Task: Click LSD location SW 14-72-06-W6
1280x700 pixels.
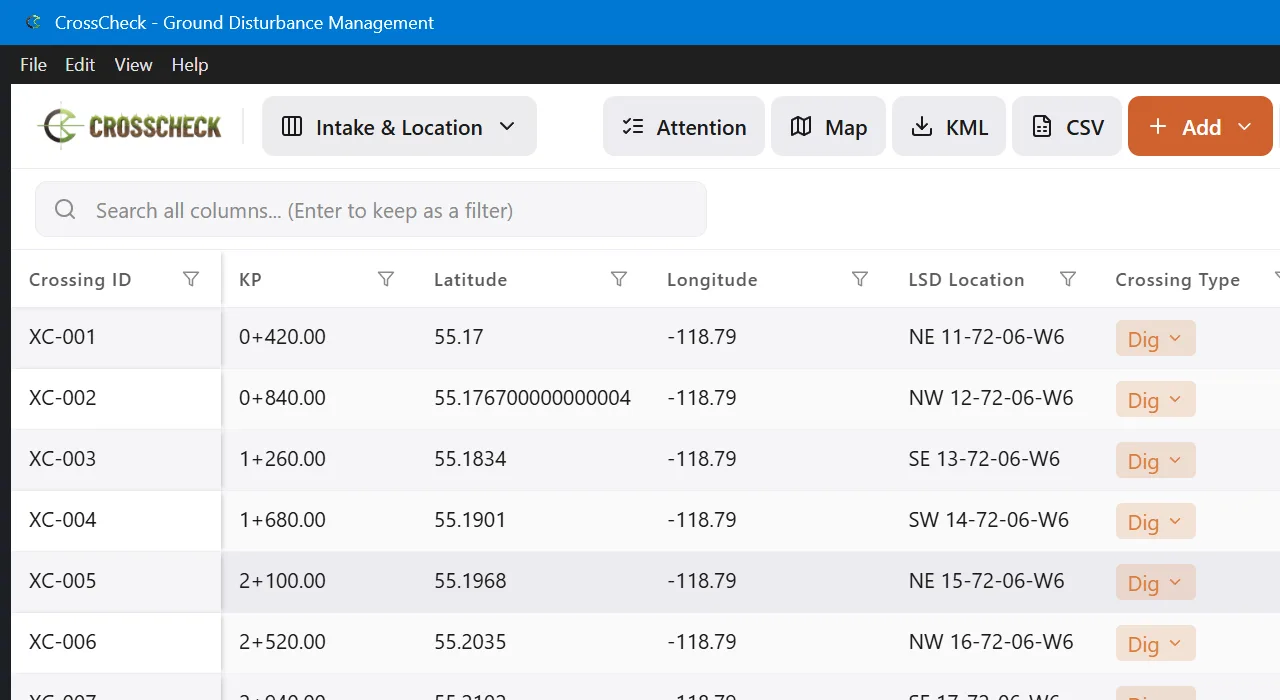Action: [989, 520]
